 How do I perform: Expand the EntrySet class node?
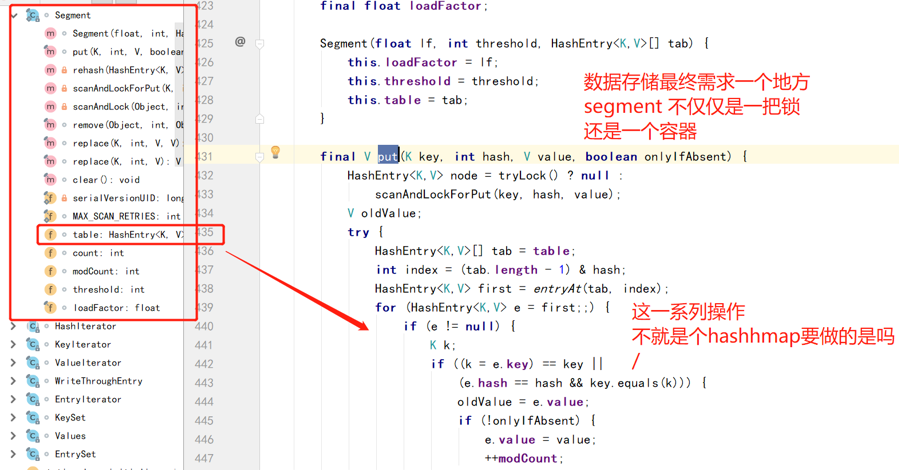pos(13,454)
